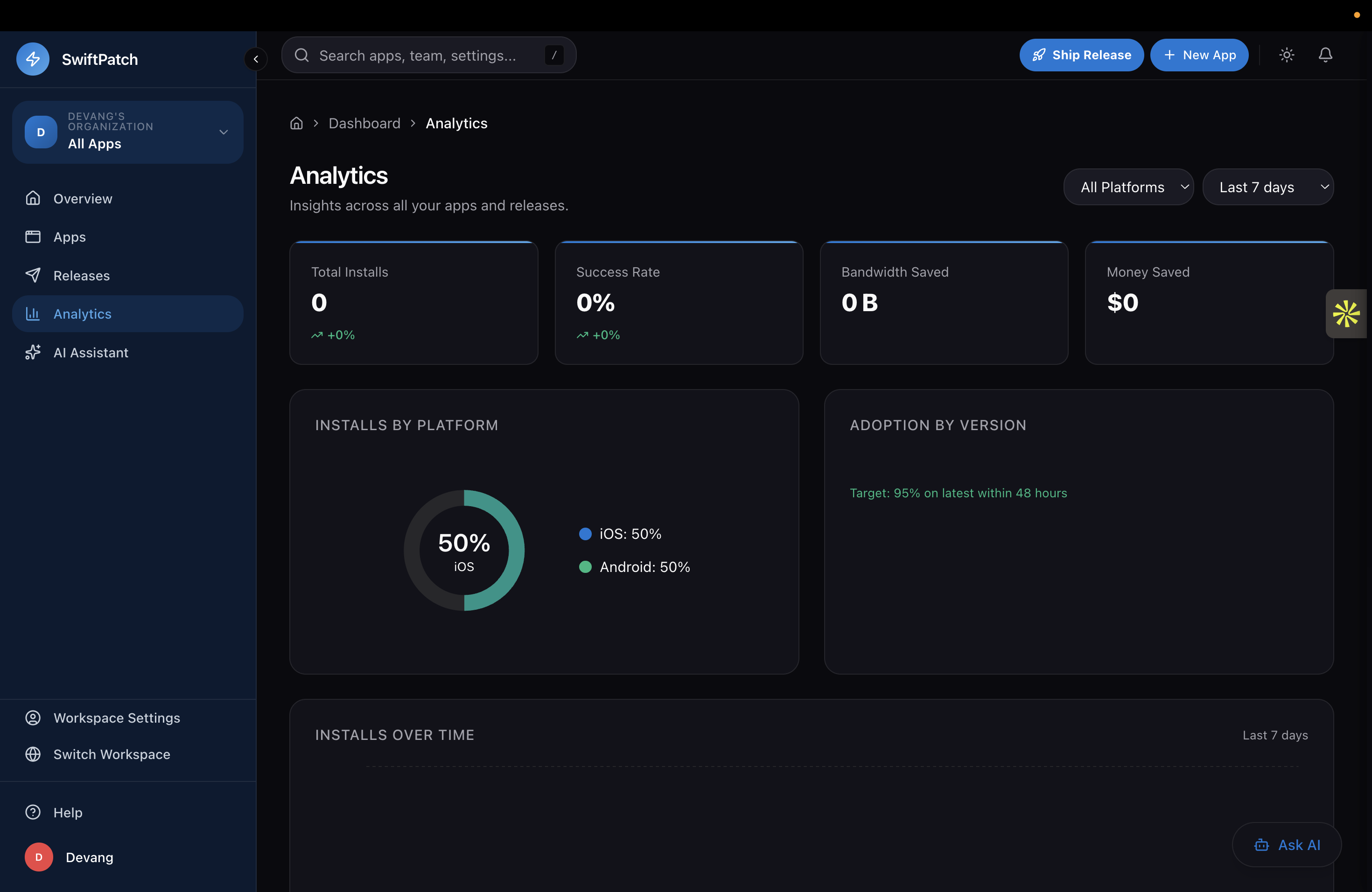Open the AI Assistant sparkle item
1372x892 pixels.
(91, 352)
